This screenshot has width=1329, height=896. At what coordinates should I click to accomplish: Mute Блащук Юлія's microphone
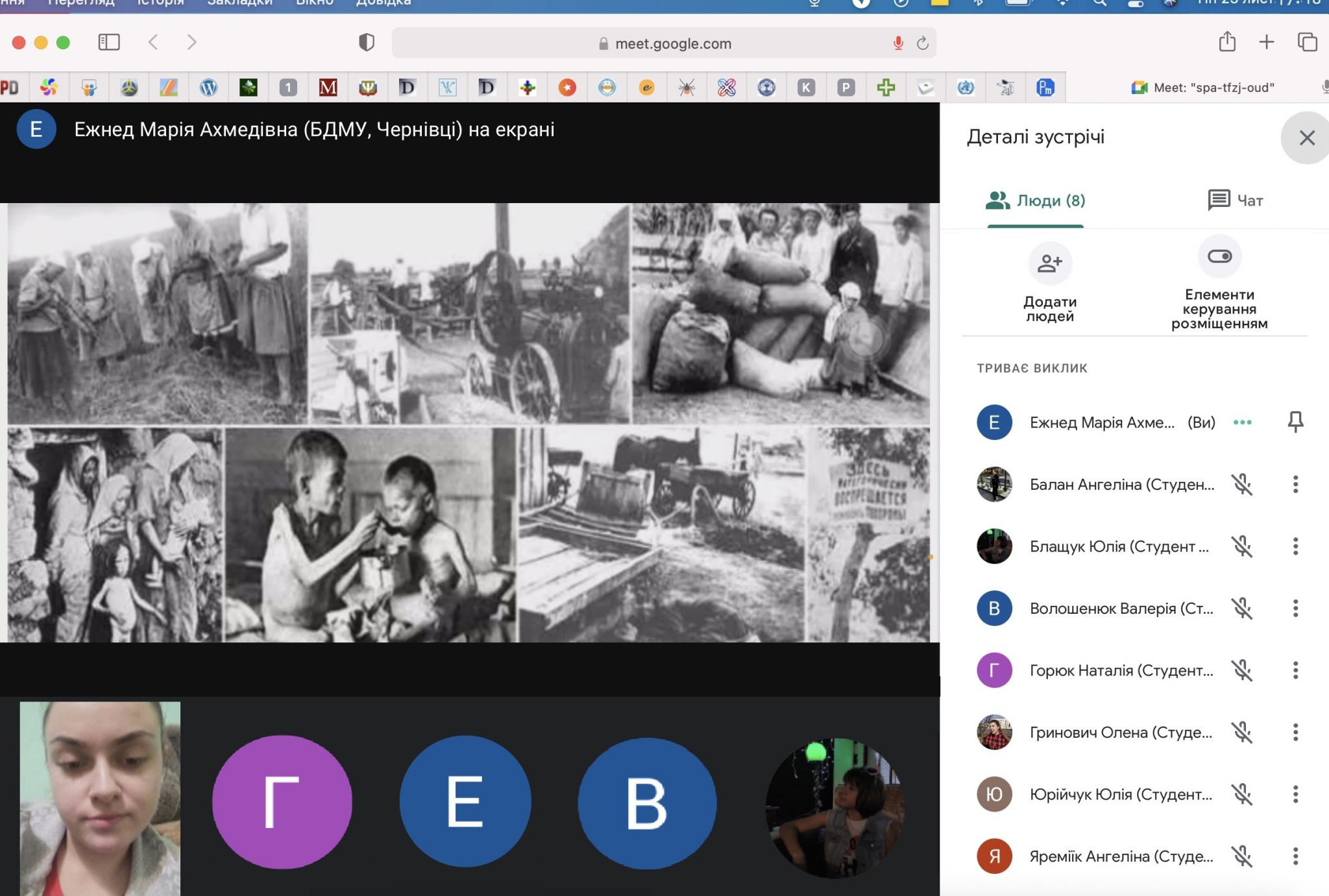[1242, 546]
